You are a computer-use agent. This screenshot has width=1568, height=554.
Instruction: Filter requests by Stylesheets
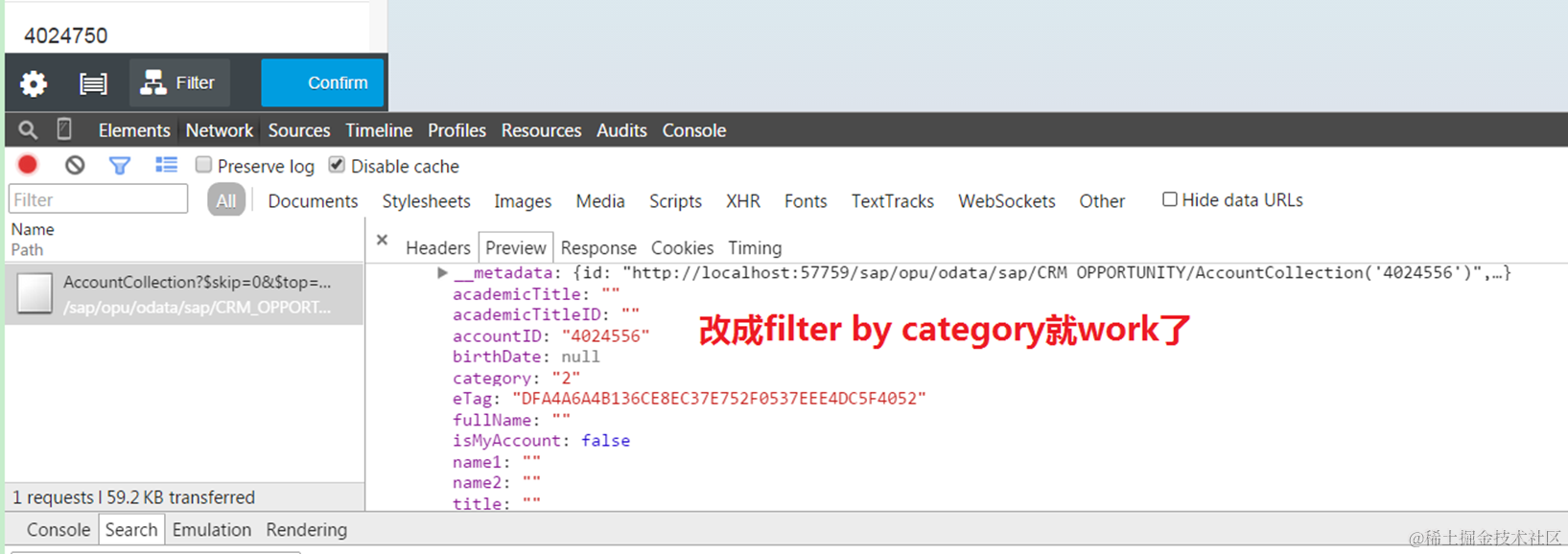[x=426, y=201]
